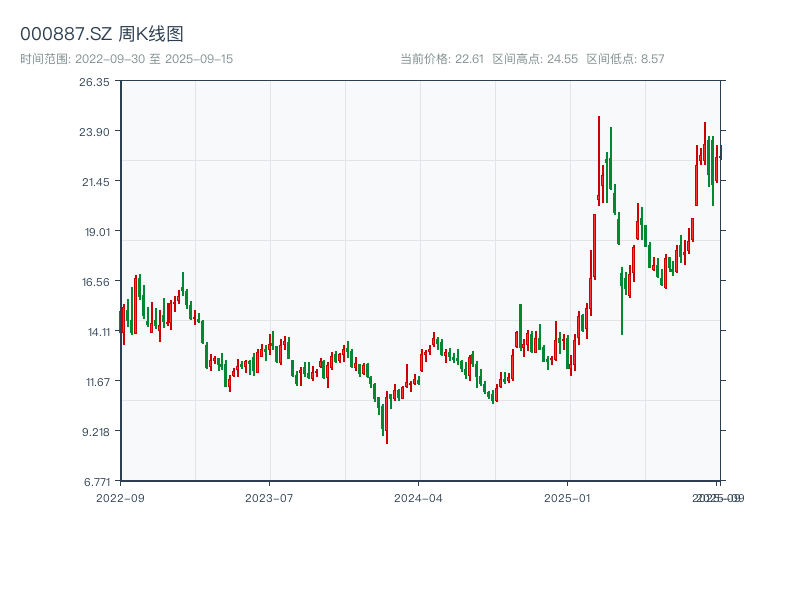The width and height of the screenshot is (800, 600).
Task: Click the period high label 区间高点: 24.55
Action: 535,59
